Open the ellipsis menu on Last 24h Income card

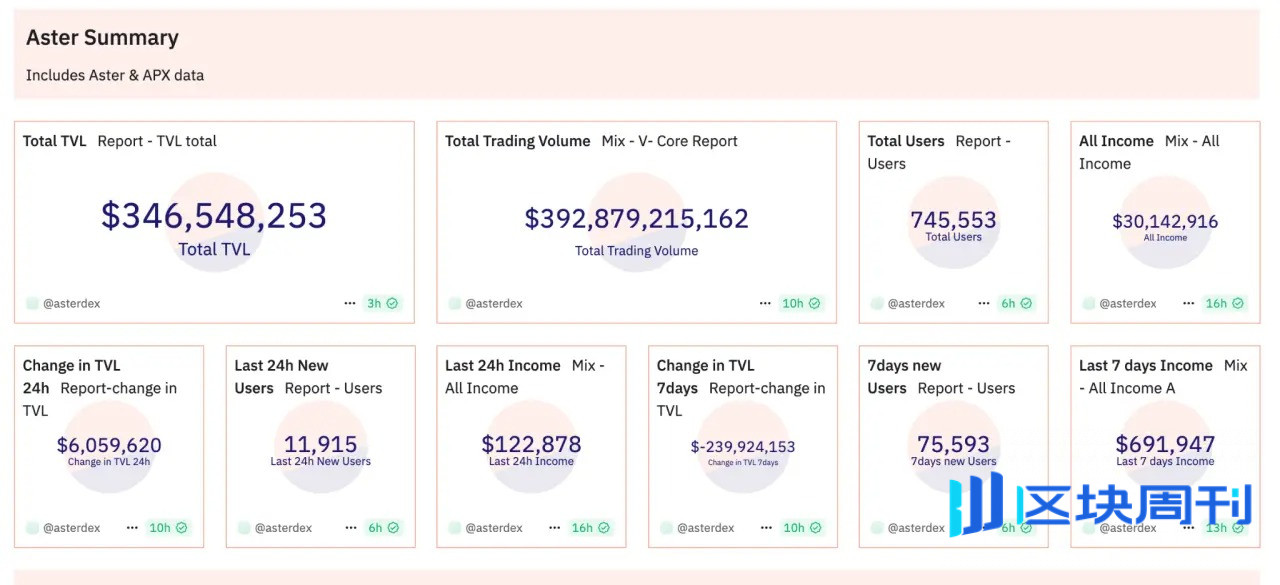[x=555, y=528]
